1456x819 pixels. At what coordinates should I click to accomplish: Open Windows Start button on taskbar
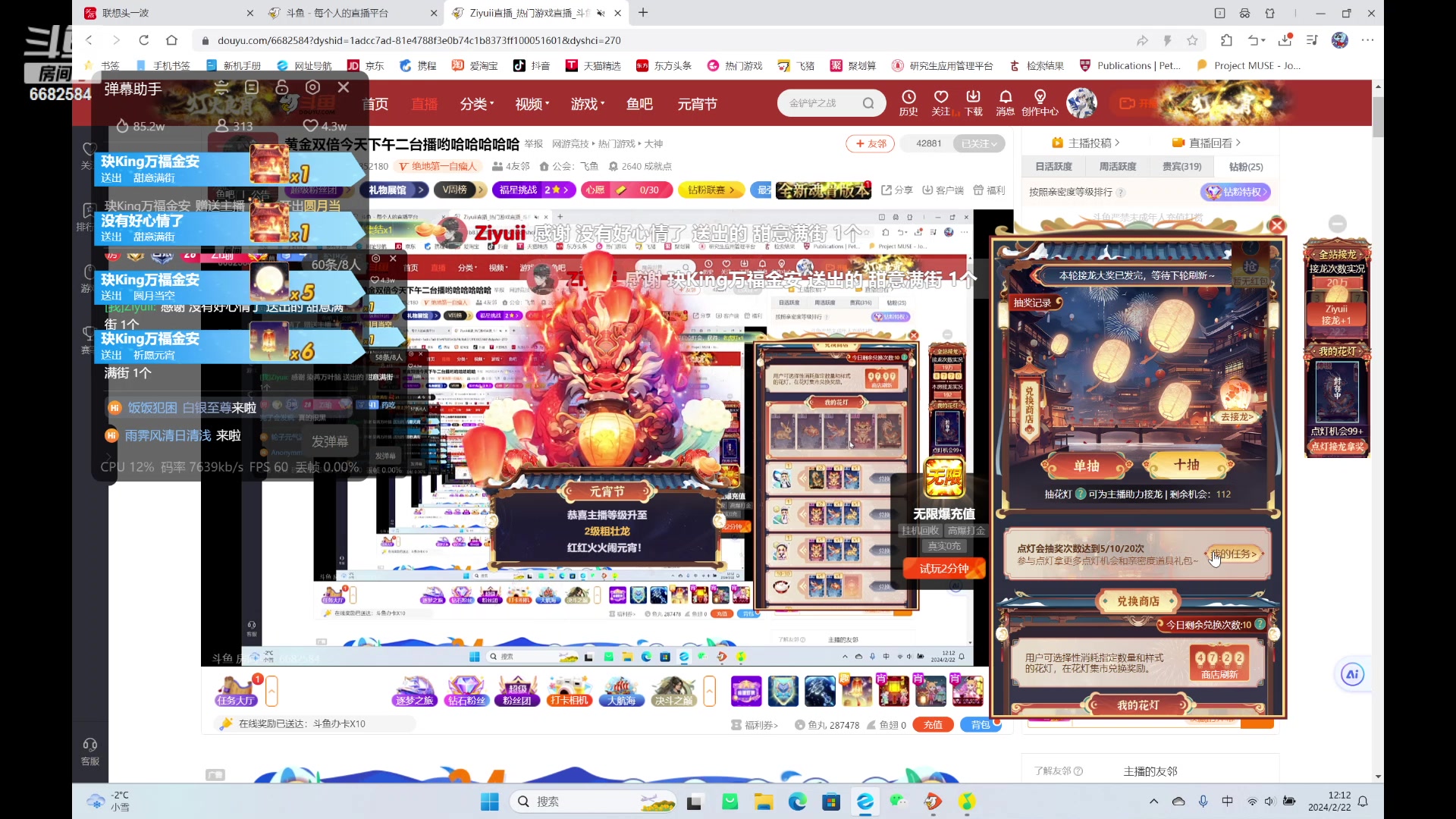[490, 802]
